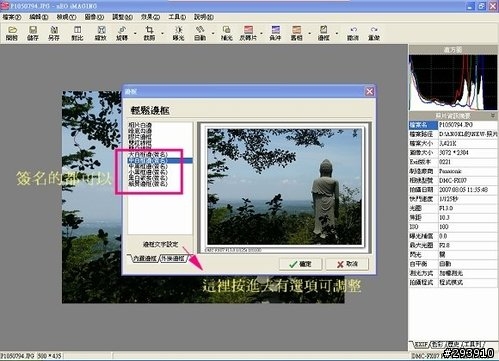Screen dimensions: 499x361
Task: Select 大白相邊(簽名) in the frame list
Action: point(148,155)
